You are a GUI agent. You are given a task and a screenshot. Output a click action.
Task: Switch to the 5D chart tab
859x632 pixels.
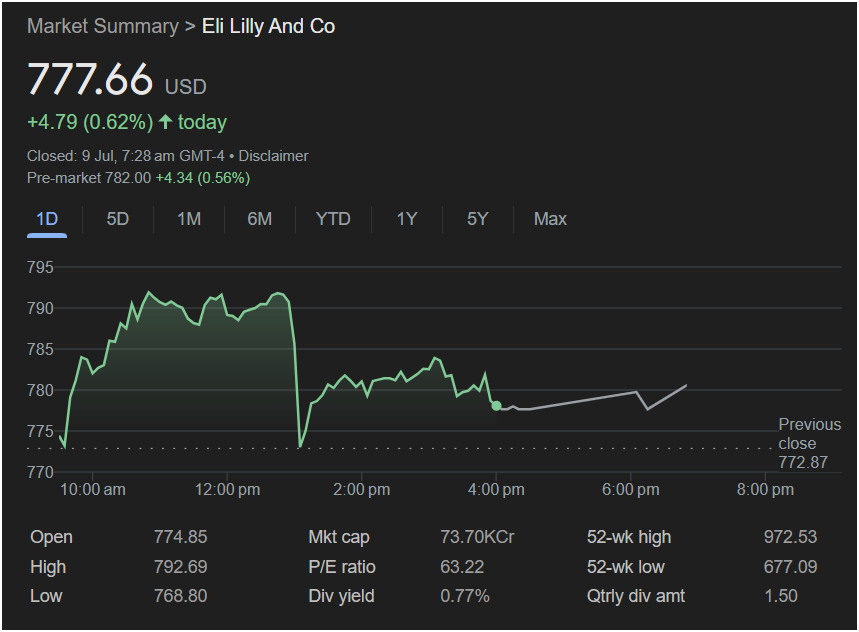pyautogui.click(x=118, y=219)
